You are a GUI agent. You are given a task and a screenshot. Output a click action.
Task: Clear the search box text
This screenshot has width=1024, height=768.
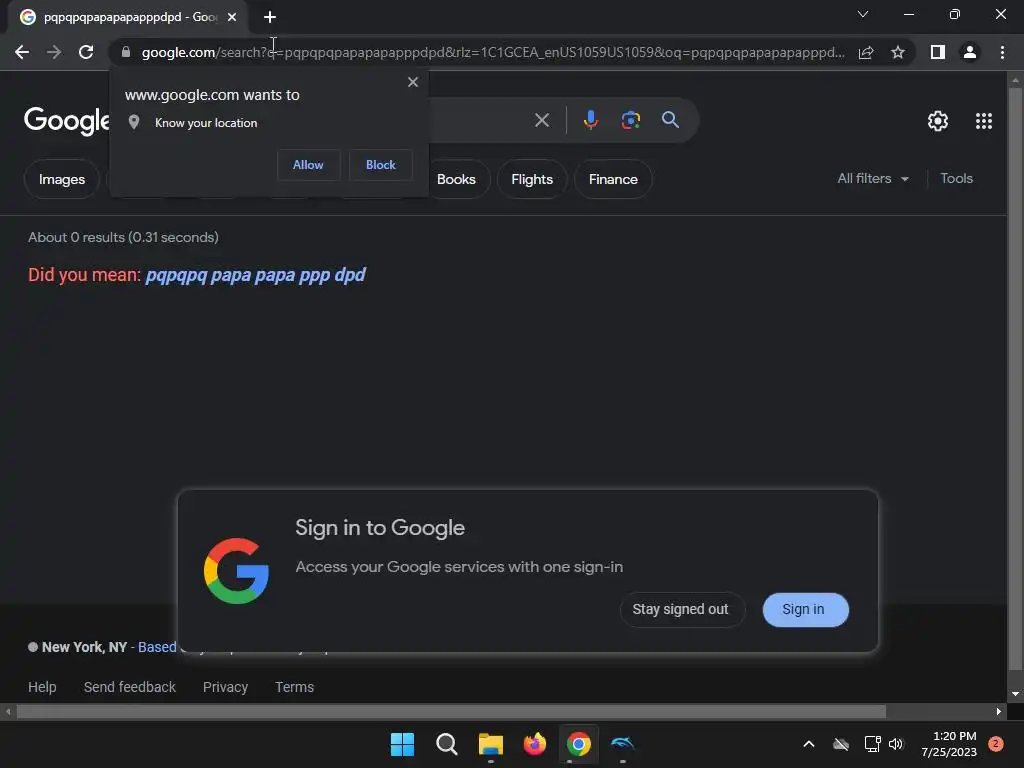[x=542, y=120]
